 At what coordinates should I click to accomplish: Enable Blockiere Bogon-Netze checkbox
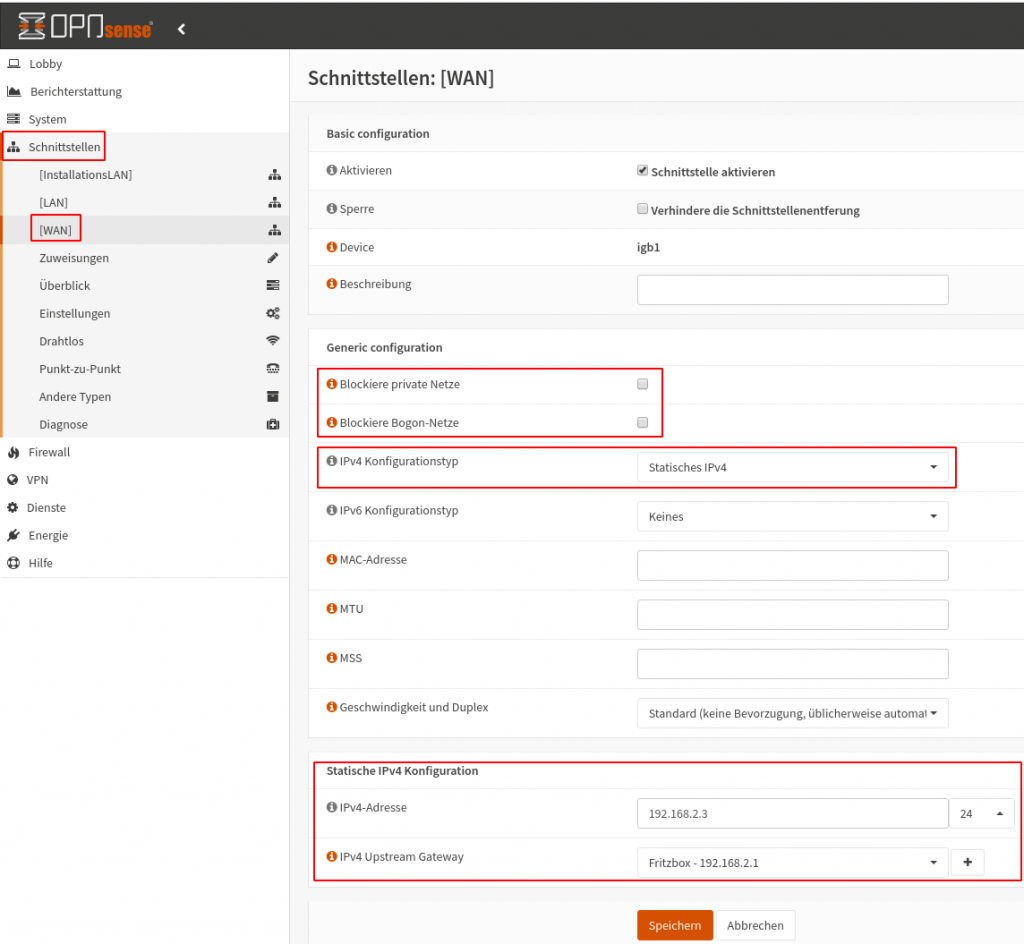(x=643, y=423)
